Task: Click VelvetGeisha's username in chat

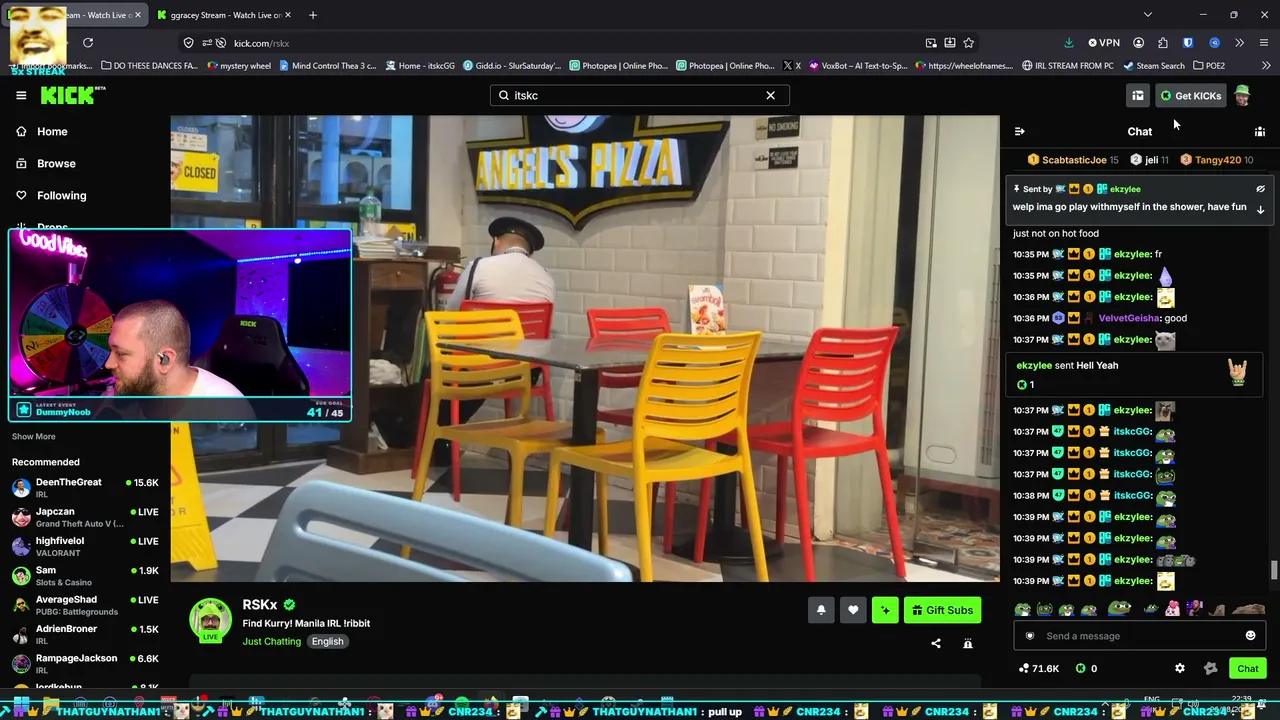Action: click(1129, 318)
